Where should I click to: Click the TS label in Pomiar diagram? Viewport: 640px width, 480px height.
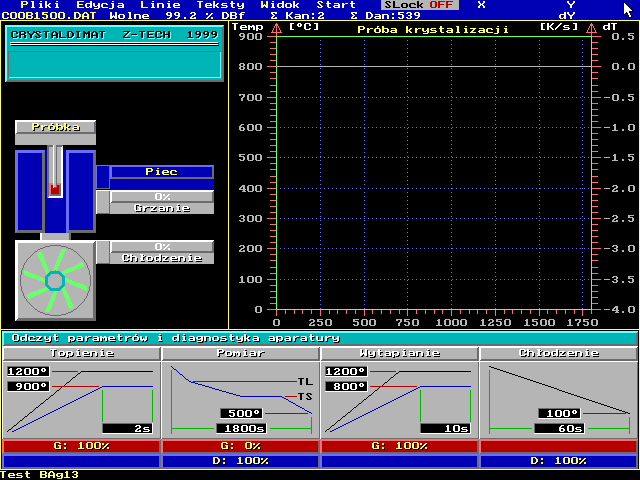click(305, 396)
